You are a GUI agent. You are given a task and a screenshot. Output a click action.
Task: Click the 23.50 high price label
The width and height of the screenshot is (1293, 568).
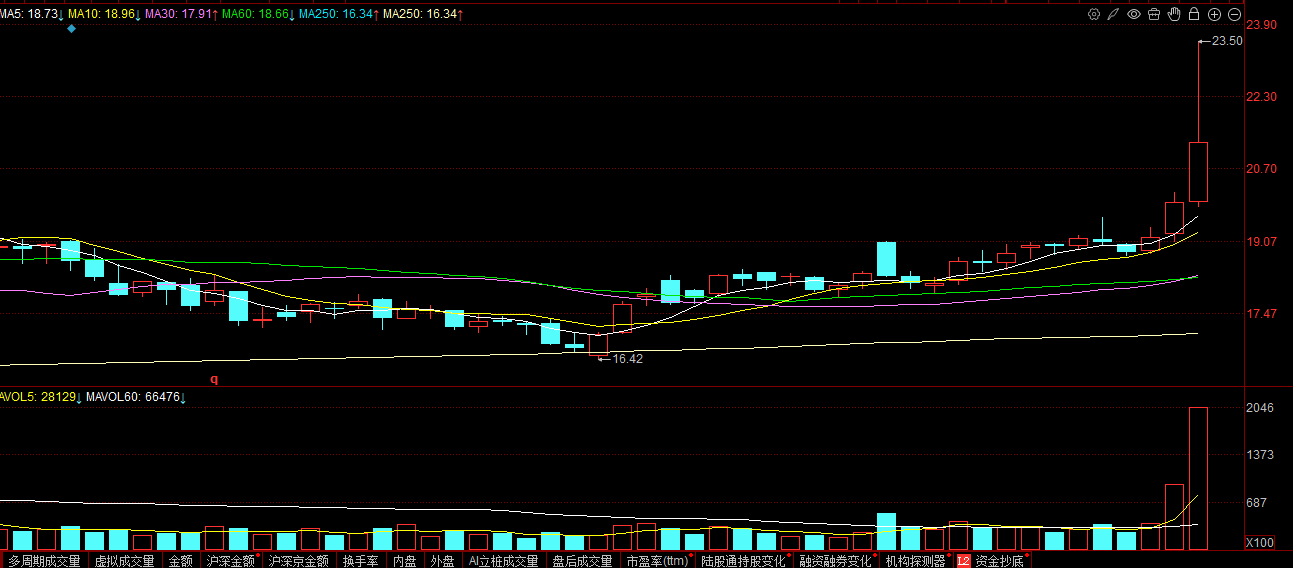point(1227,41)
